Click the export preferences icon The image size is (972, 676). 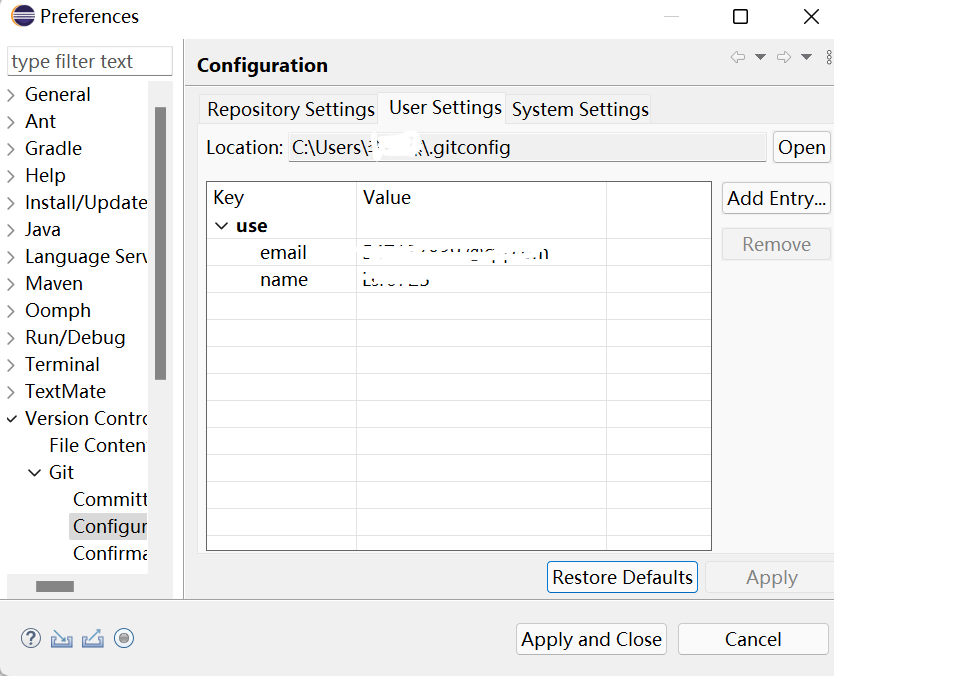tap(92, 638)
